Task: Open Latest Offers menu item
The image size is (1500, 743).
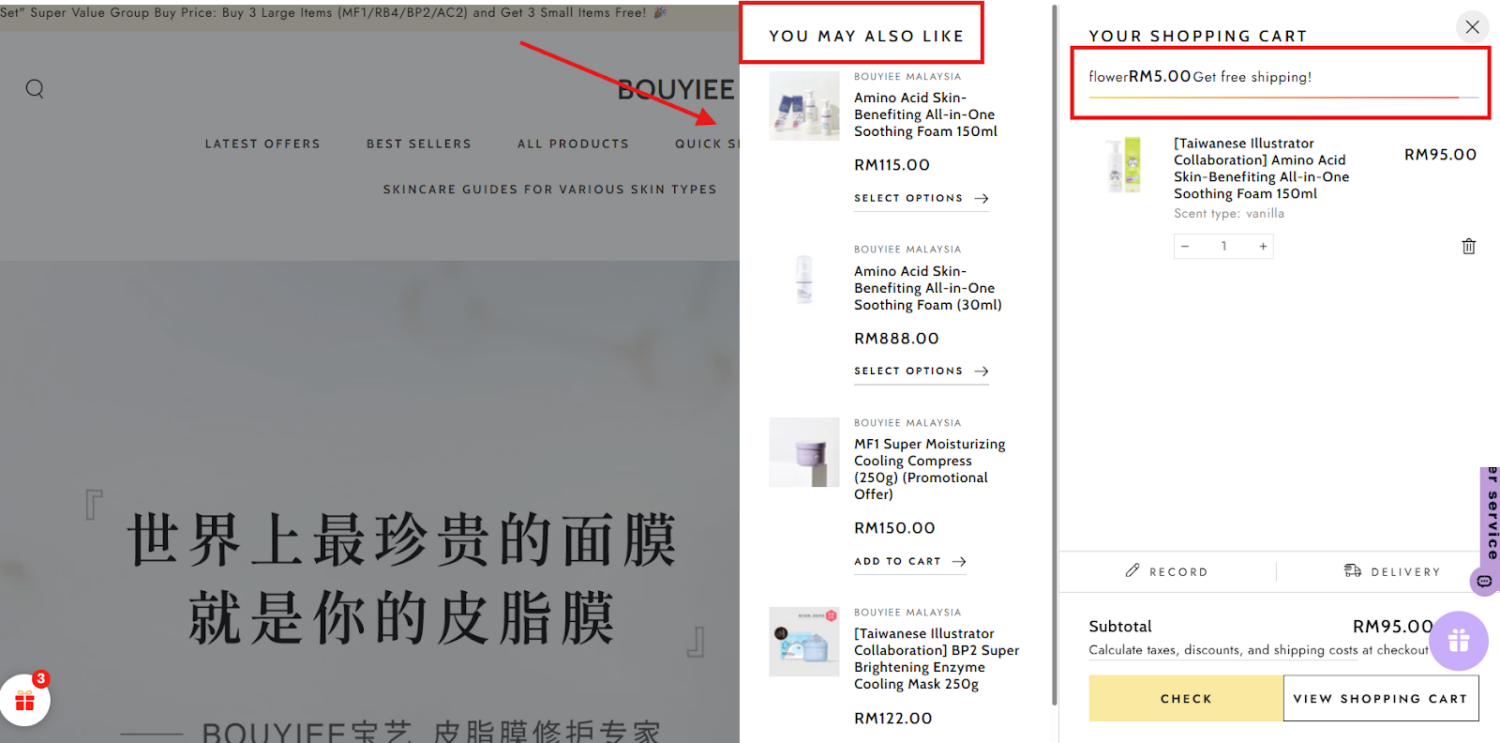Action: (262, 144)
